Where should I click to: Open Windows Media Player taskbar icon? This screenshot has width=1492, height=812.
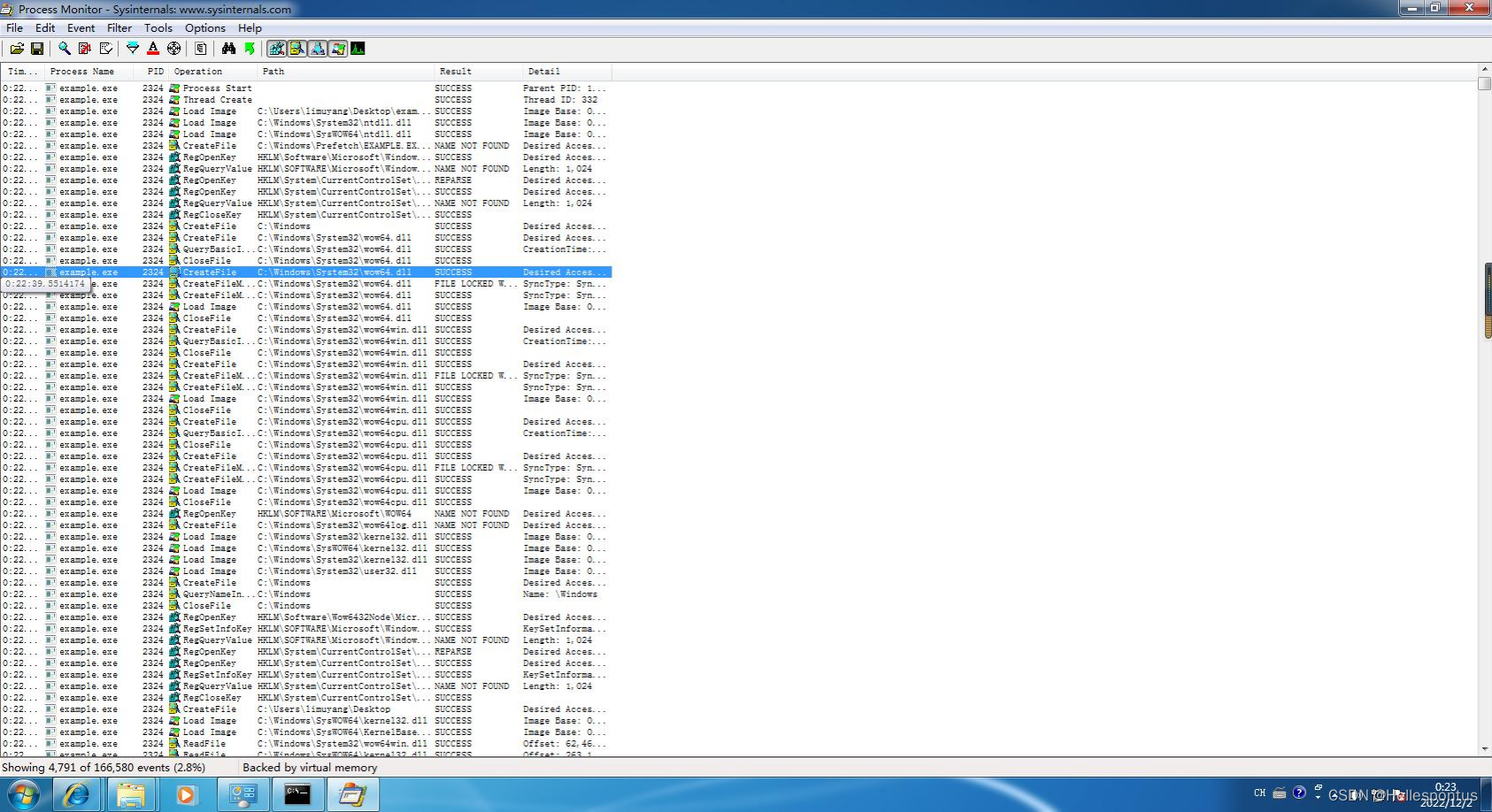click(186, 795)
